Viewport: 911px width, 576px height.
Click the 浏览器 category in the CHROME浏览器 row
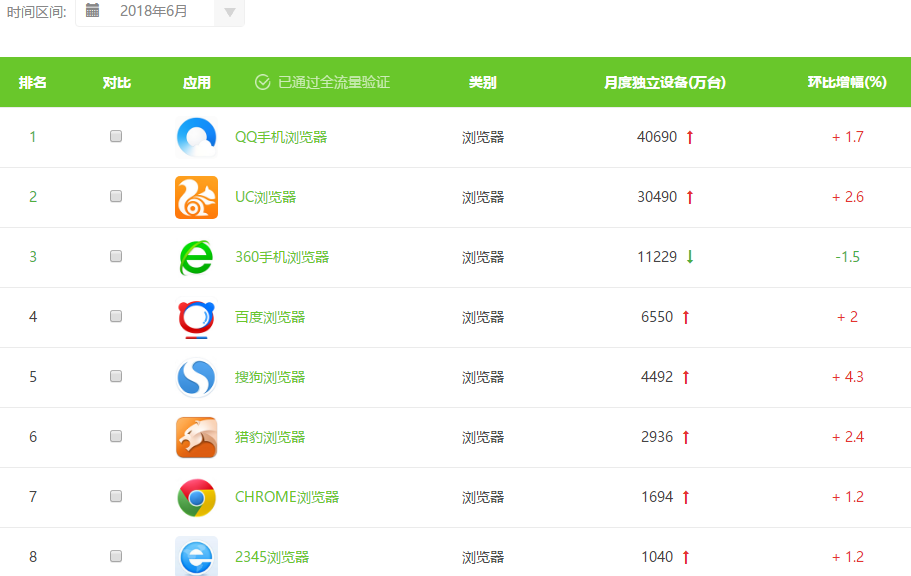pos(483,497)
